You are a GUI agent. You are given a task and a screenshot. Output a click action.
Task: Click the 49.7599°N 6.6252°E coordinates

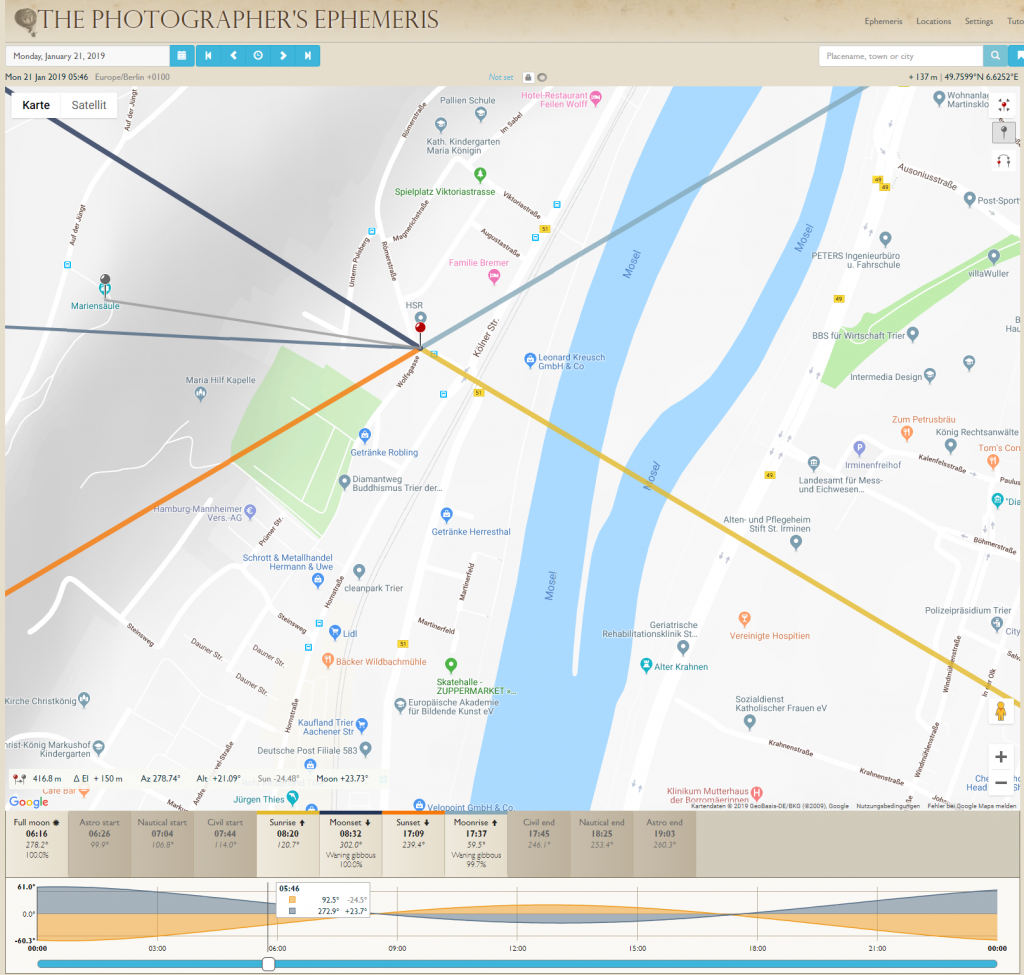pyautogui.click(x=982, y=77)
